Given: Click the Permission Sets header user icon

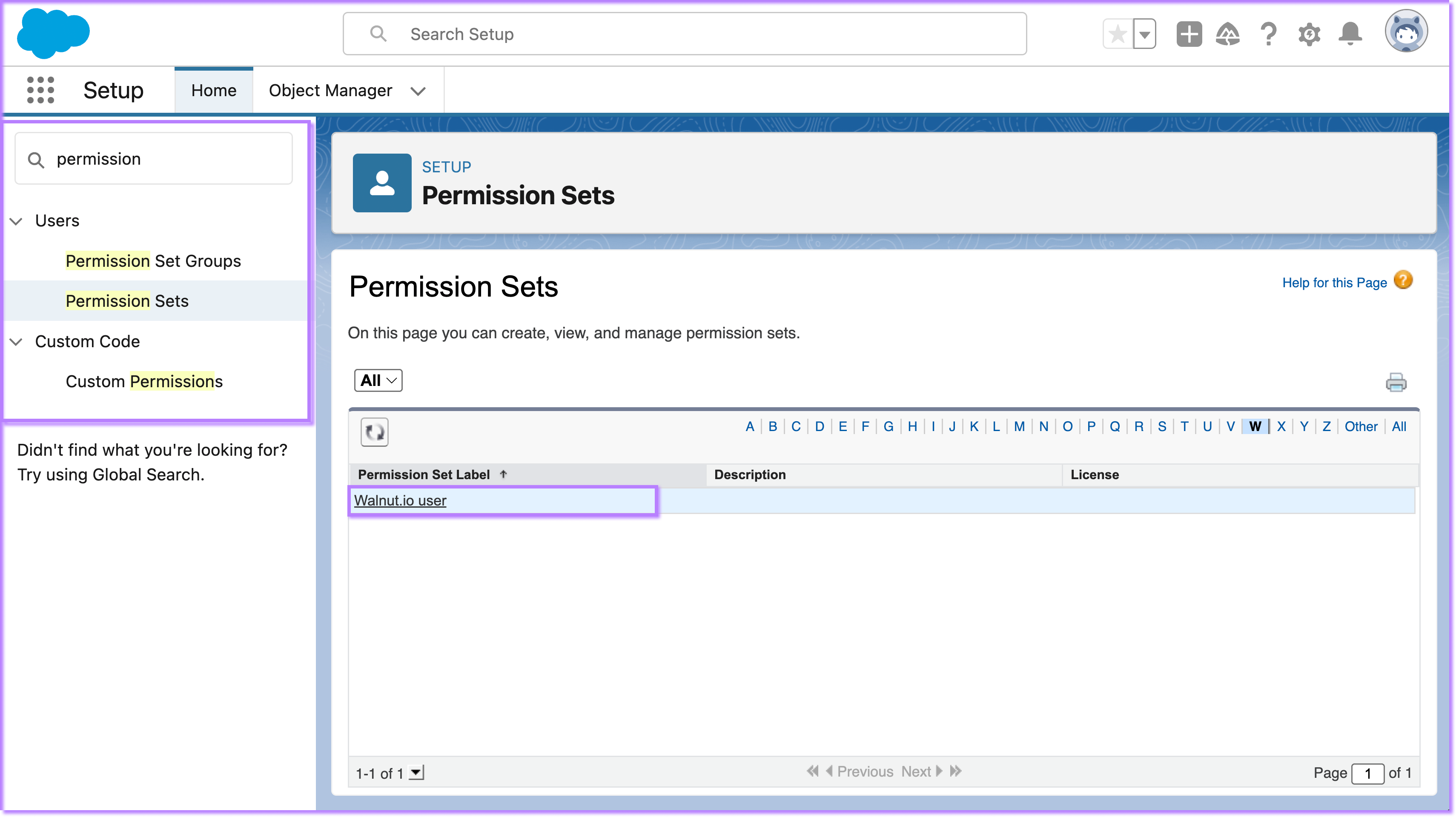Looking at the screenshot, I should (x=382, y=183).
